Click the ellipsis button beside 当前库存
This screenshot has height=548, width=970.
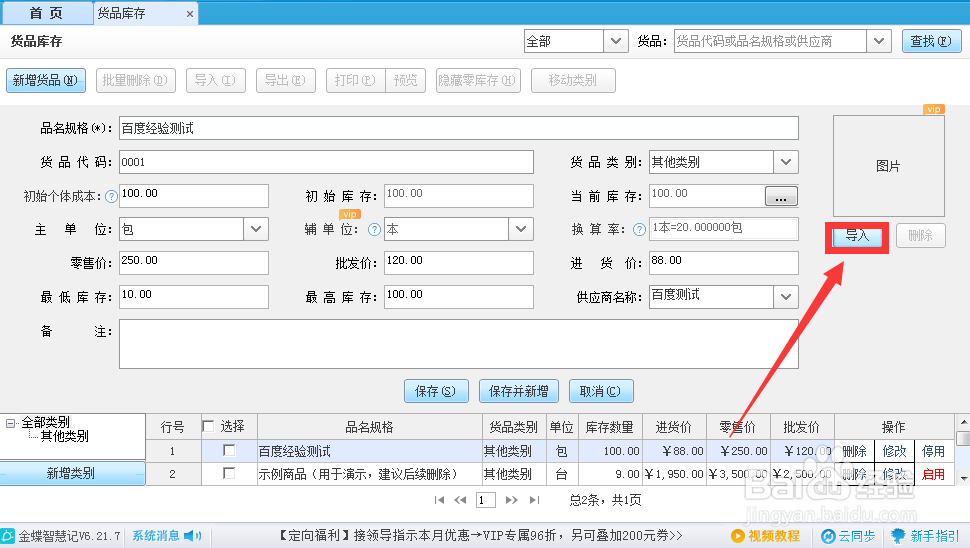coord(781,197)
